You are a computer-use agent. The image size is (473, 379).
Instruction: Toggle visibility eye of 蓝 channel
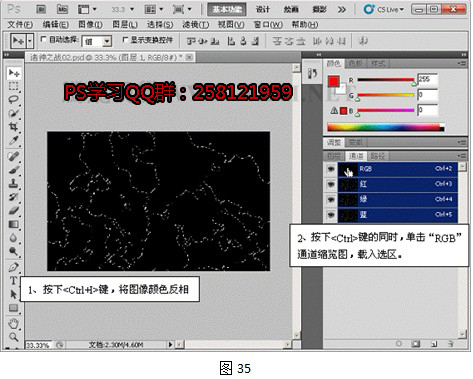331,214
